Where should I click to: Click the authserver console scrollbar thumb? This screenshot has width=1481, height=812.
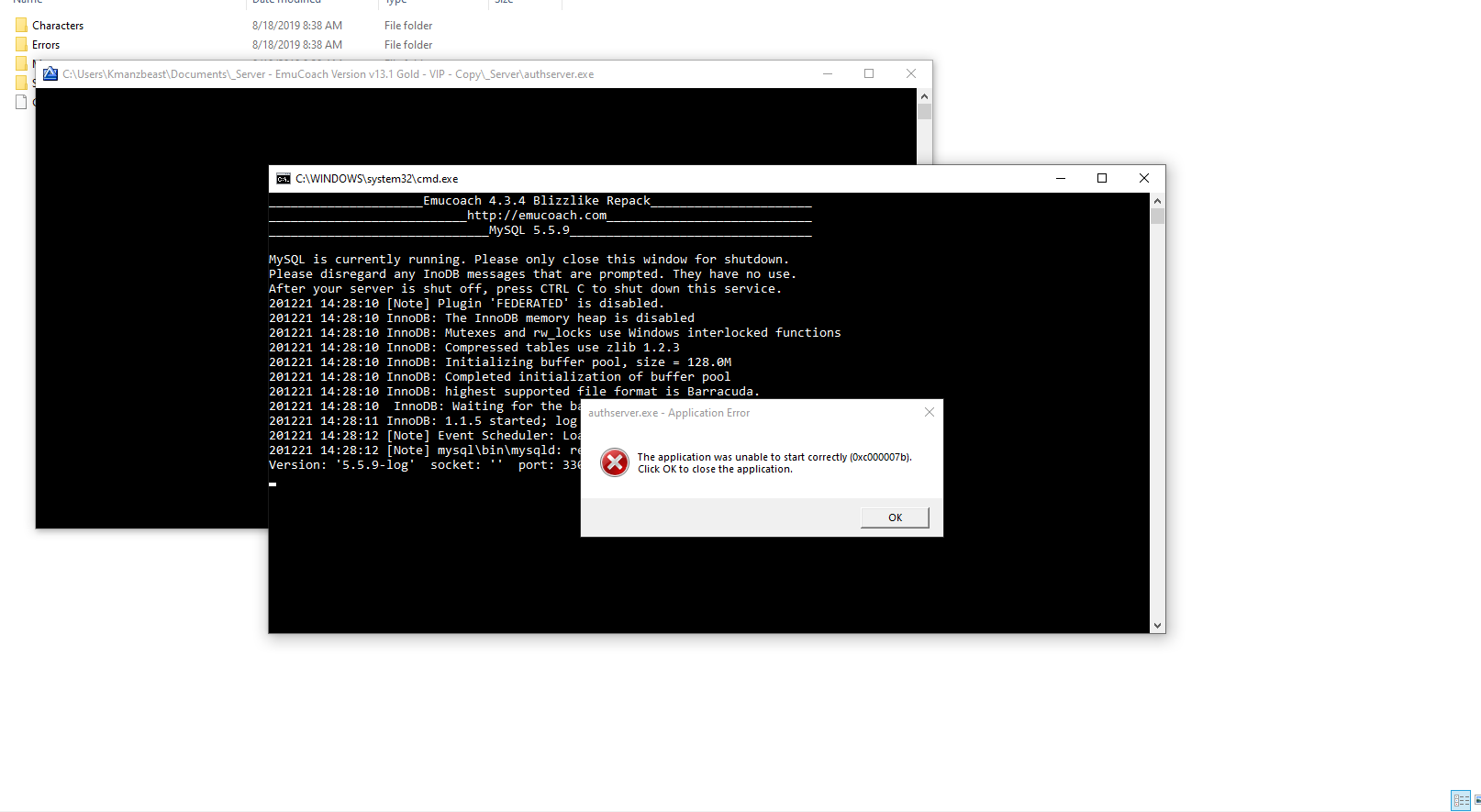[924, 112]
